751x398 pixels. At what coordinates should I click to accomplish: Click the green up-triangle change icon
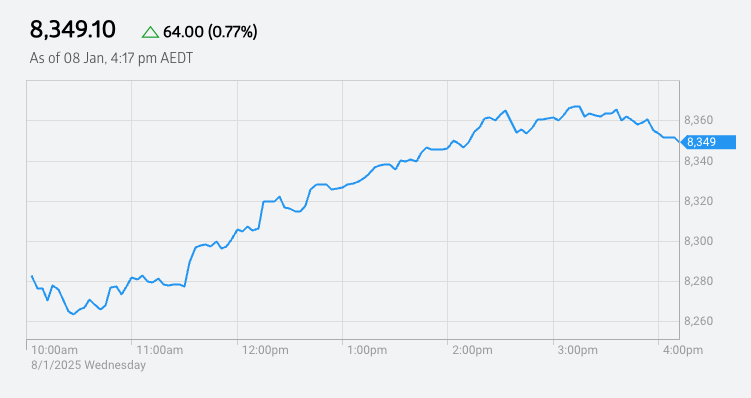coord(150,32)
